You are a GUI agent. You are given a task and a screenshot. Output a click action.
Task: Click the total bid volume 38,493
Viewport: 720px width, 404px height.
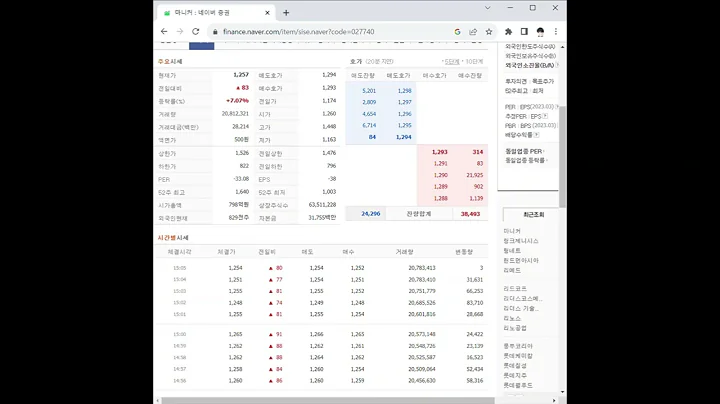tap(470, 214)
